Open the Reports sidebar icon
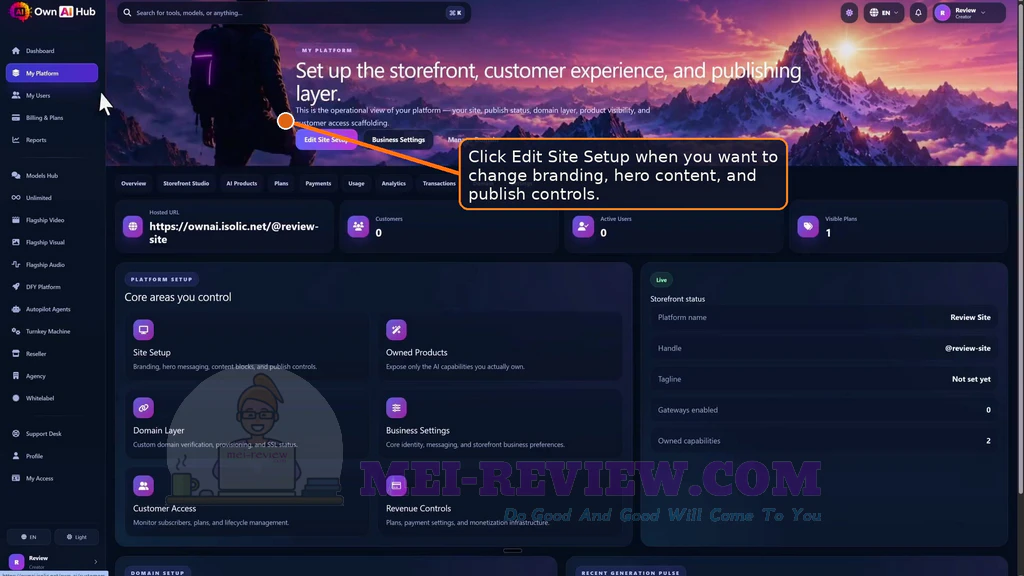The image size is (1024, 576). pos(16,140)
